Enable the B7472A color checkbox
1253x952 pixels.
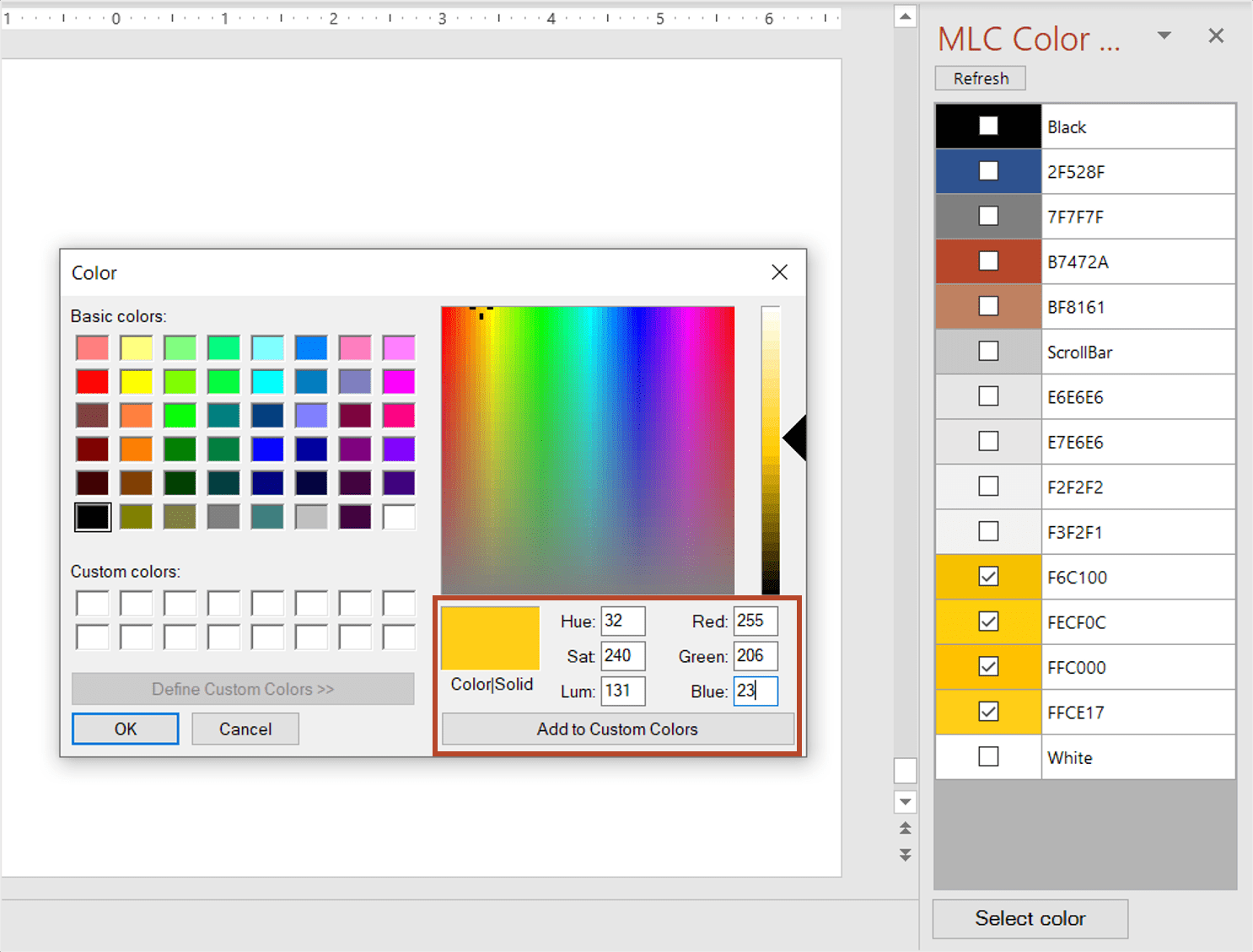coord(988,261)
